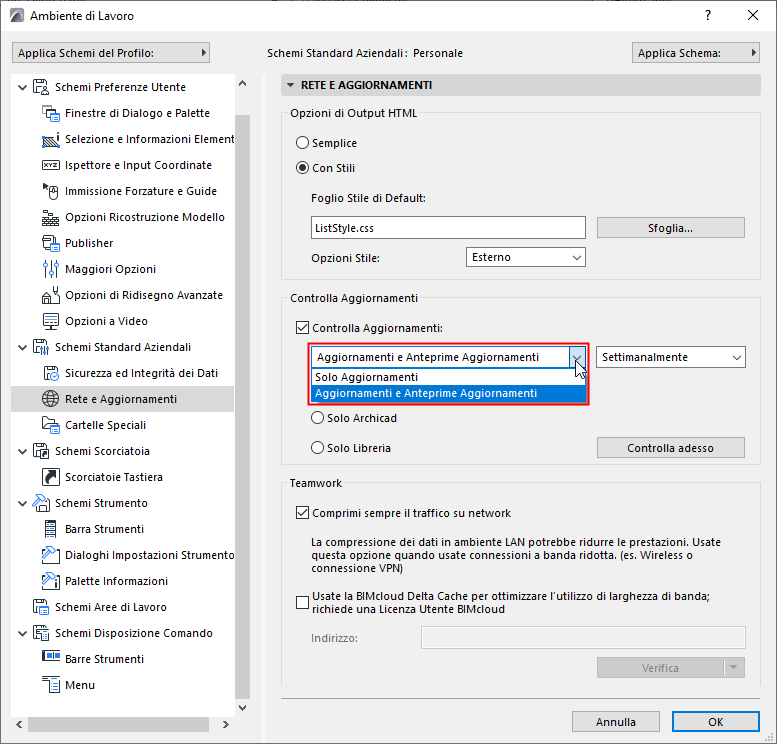Click the Annulla button

615,722
